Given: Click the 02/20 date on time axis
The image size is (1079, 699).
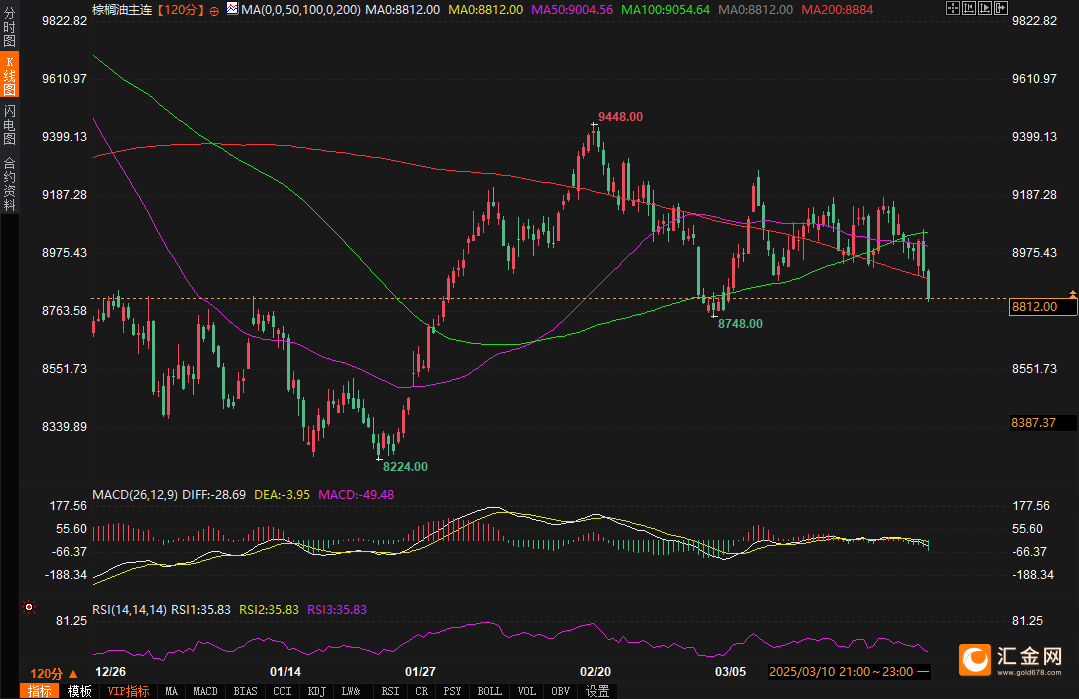Looking at the screenshot, I should 595,671.
